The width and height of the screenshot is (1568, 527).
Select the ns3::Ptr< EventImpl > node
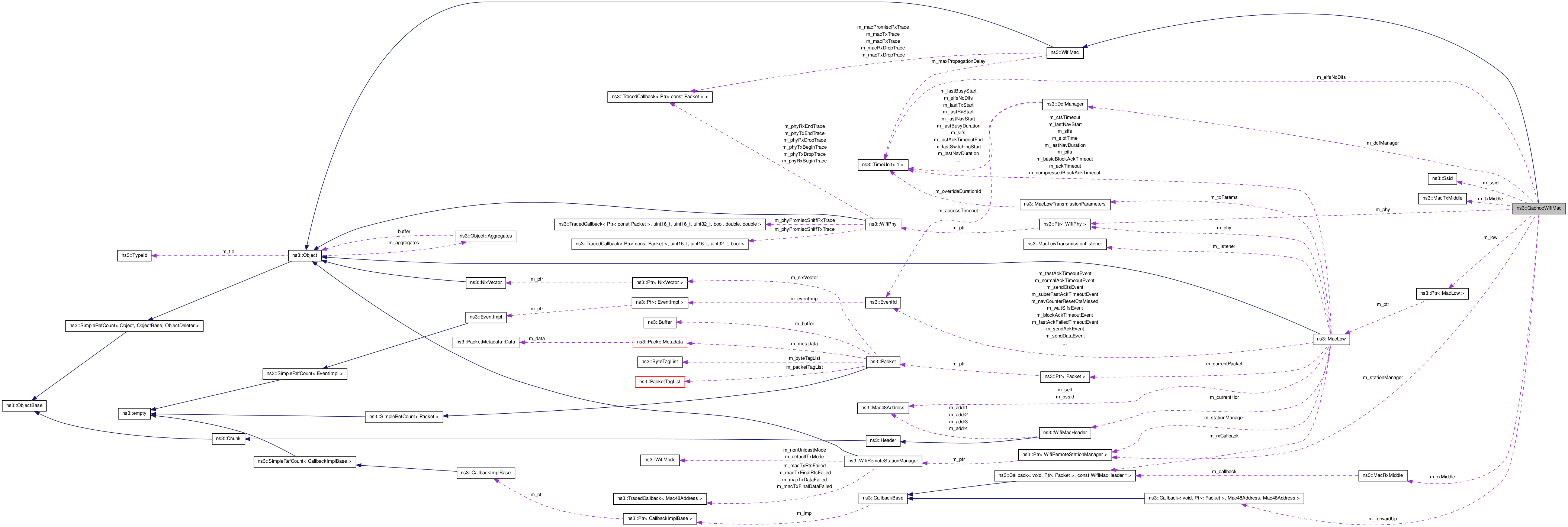[660, 303]
